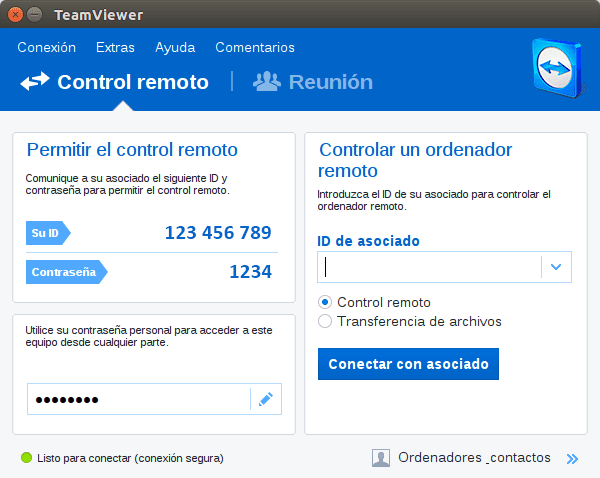Open the Comentarios menu
The image size is (600, 478).
[255, 47]
